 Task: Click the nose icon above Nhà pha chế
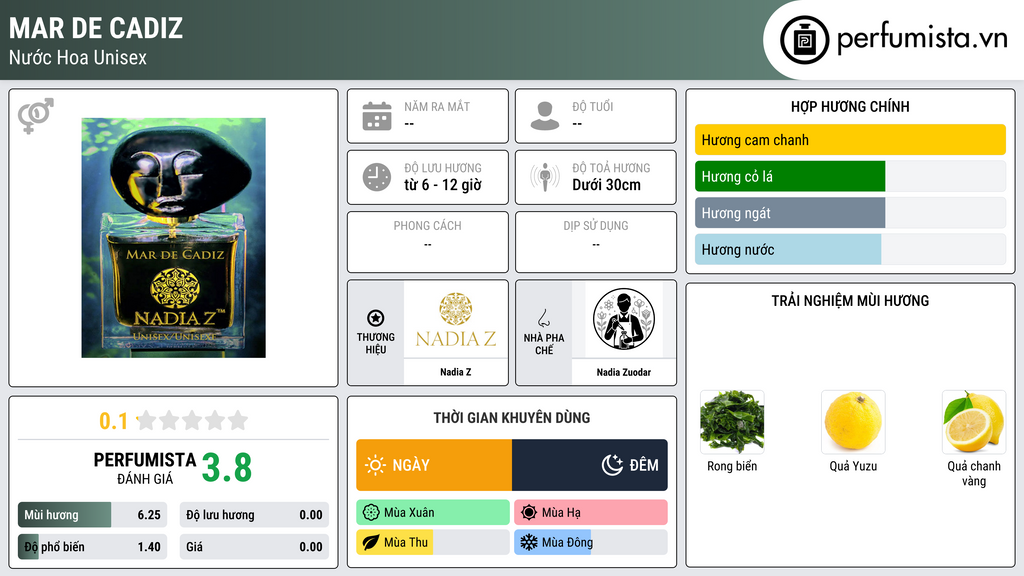click(x=543, y=318)
